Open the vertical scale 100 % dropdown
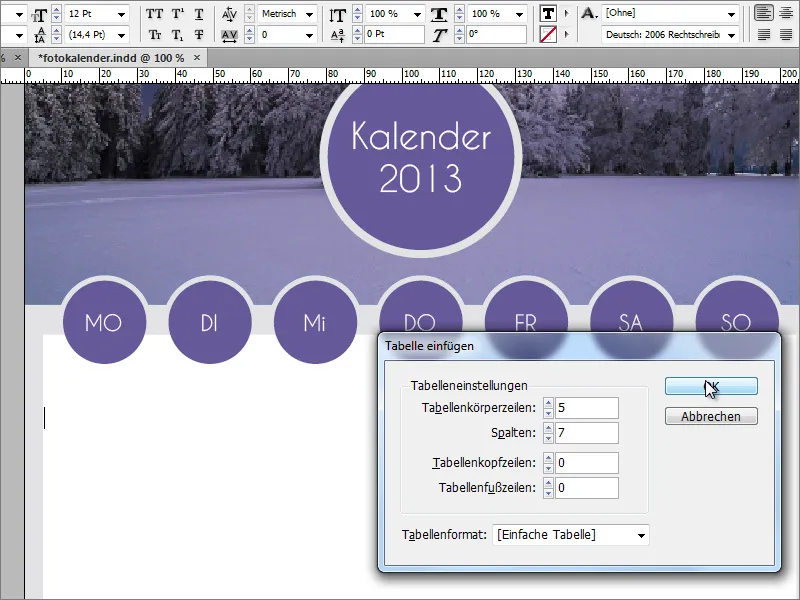The width and height of the screenshot is (800, 600). coord(417,14)
